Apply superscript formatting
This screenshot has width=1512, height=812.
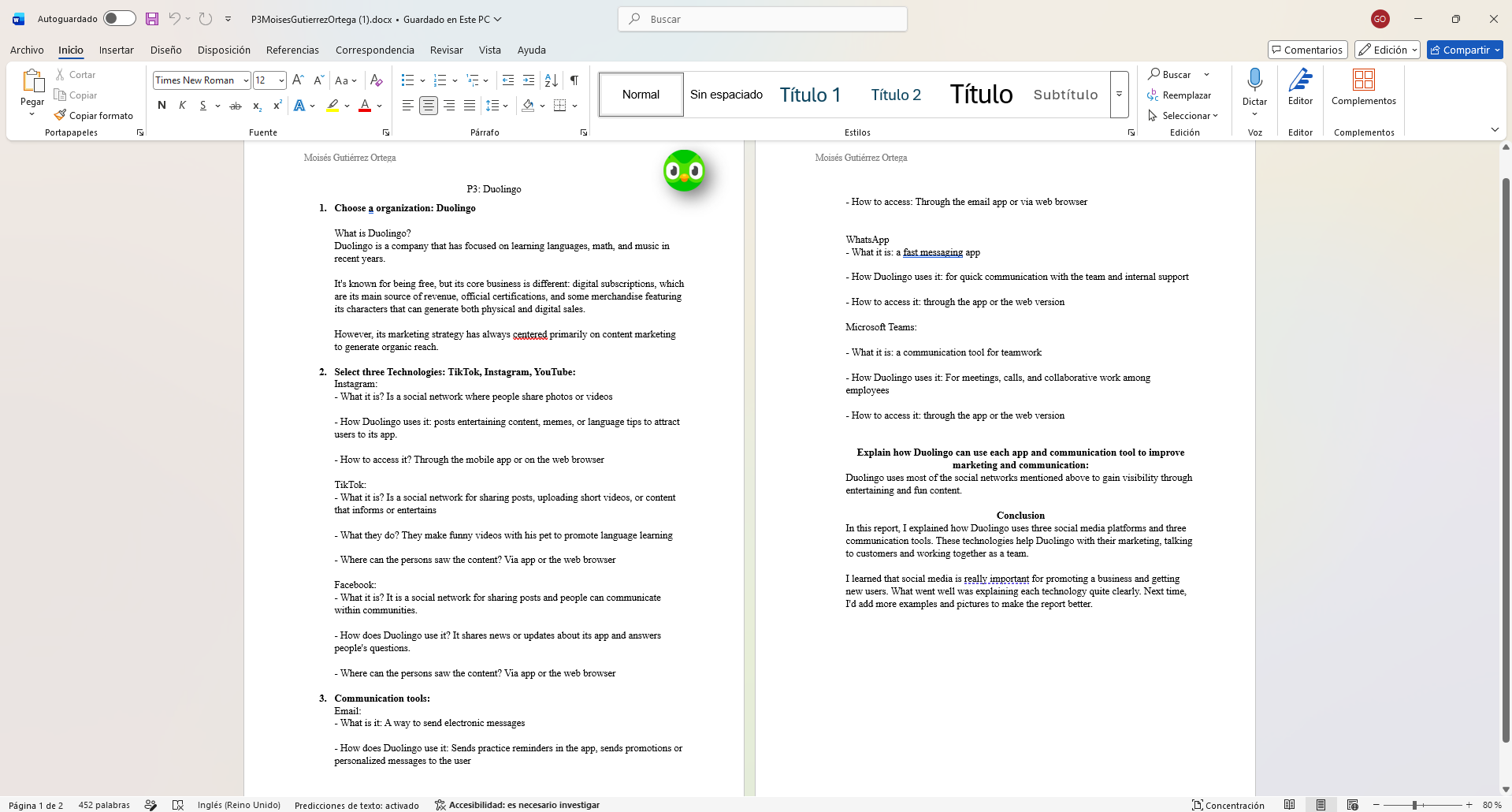click(277, 106)
